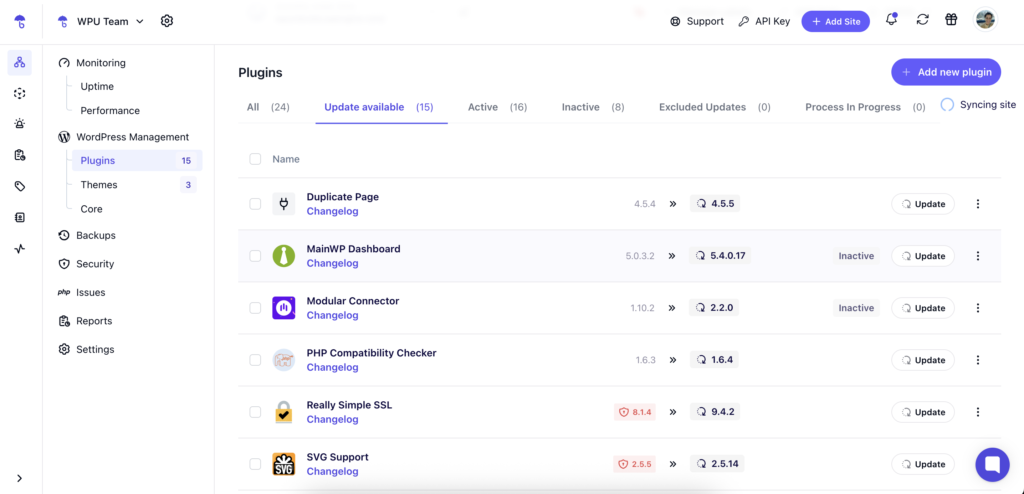Toggle the select-all checkbox beside Name
This screenshot has width=1024, height=494.
point(255,159)
